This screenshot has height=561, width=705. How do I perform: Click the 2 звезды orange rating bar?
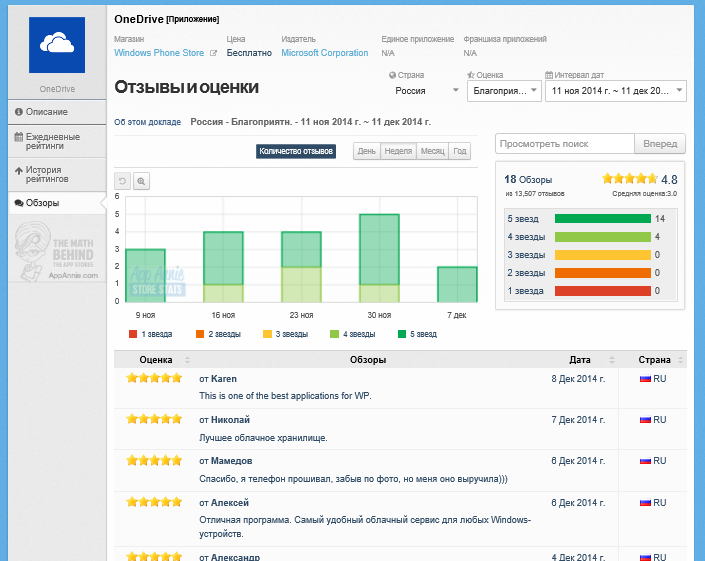(602, 273)
